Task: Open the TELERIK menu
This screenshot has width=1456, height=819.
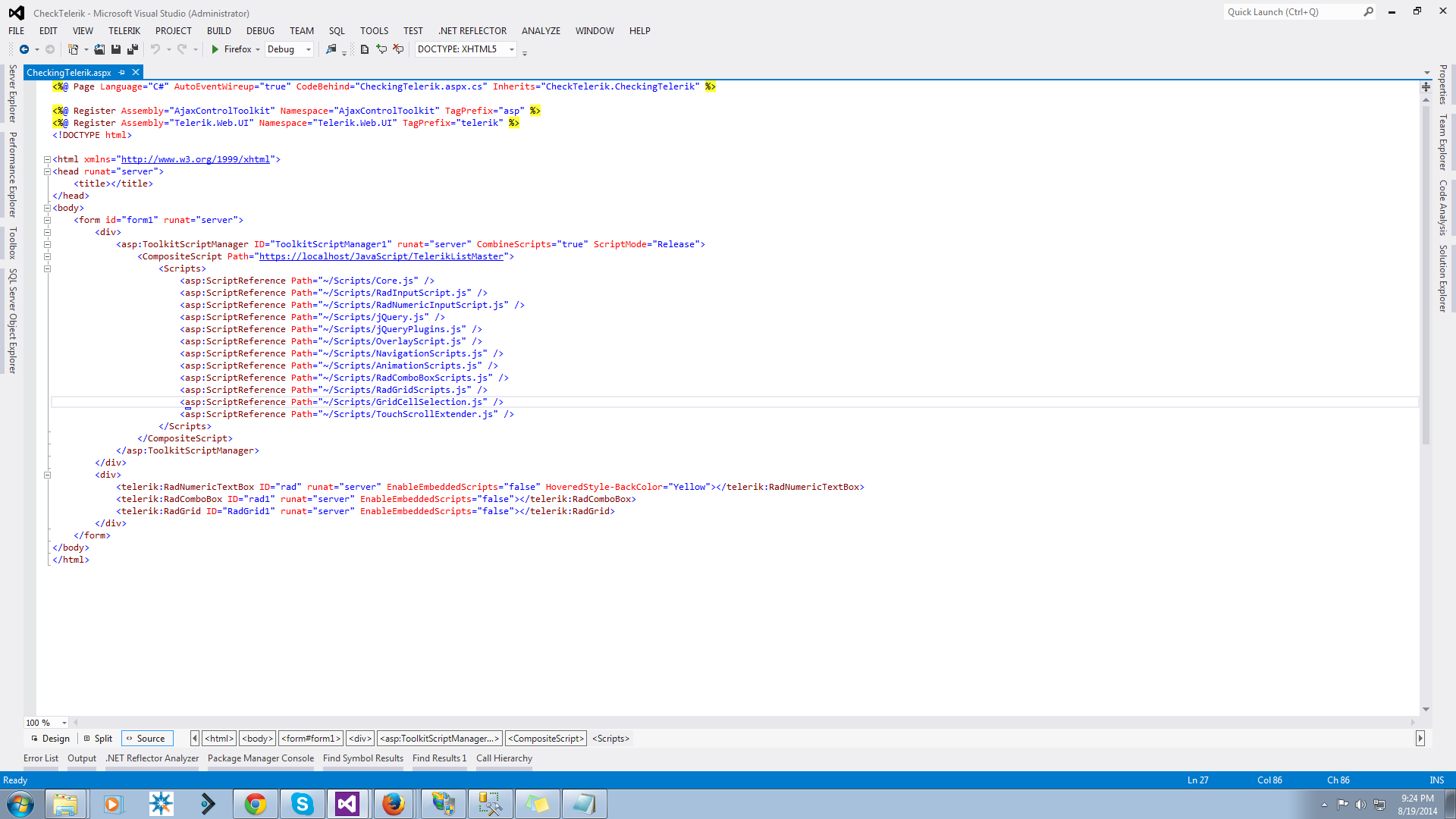Action: coord(124,31)
